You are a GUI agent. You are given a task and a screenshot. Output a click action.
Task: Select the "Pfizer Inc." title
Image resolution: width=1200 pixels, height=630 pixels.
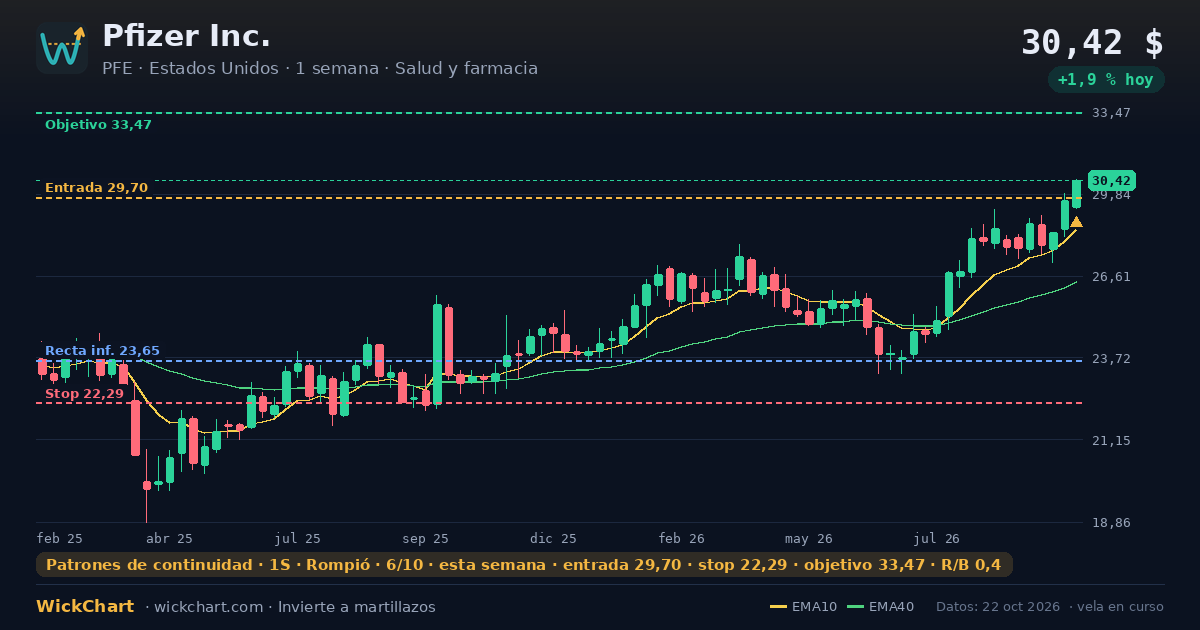(x=186, y=37)
